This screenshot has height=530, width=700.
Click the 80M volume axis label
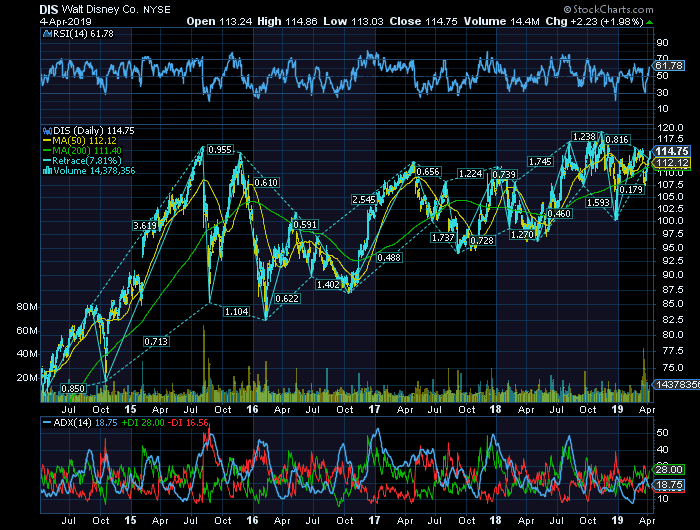pyautogui.click(x=27, y=307)
